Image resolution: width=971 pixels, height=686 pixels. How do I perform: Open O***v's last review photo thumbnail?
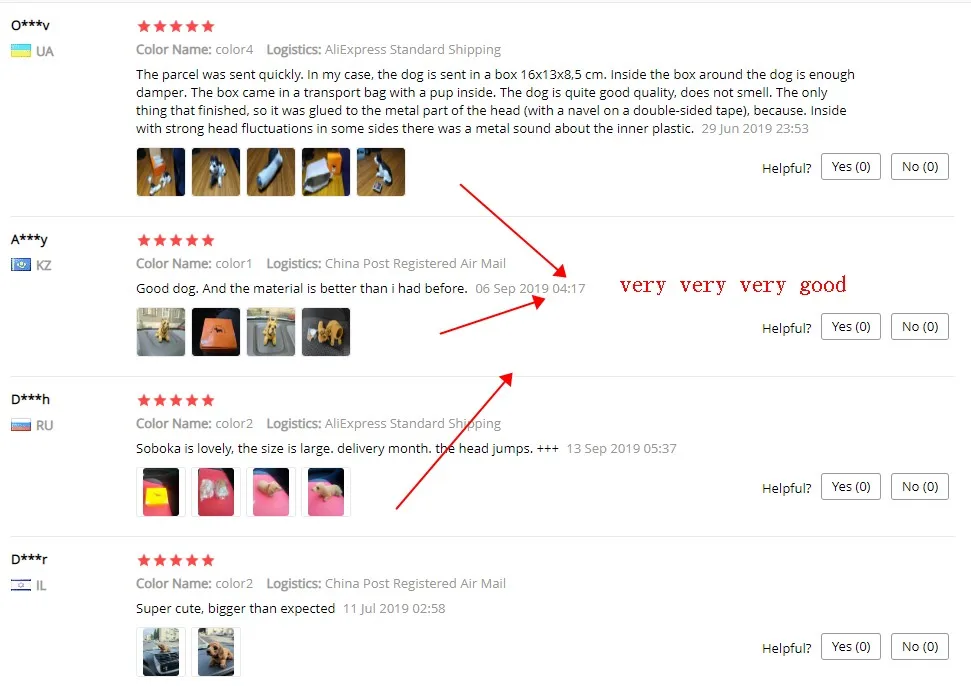click(x=381, y=172)
